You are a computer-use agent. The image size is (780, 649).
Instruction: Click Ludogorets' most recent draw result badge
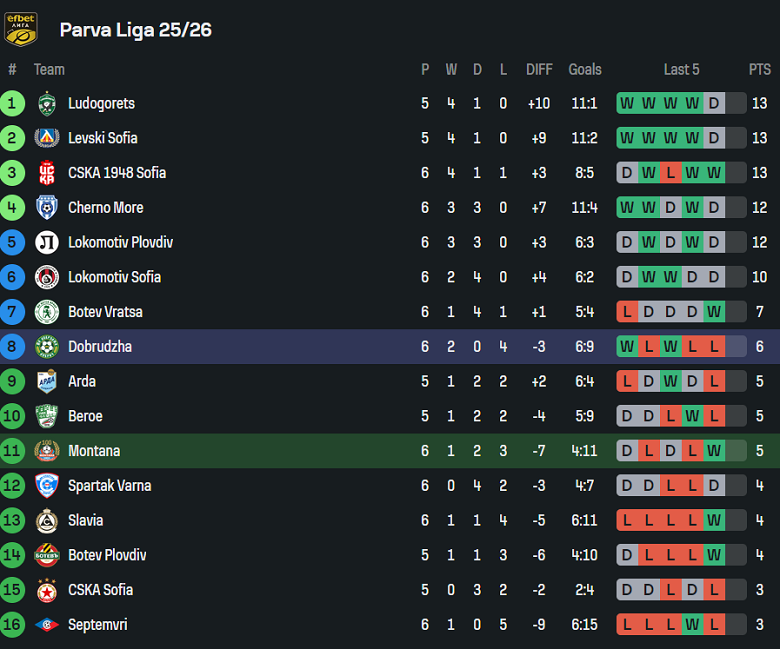pyautogui.click(x=714, y=103)
